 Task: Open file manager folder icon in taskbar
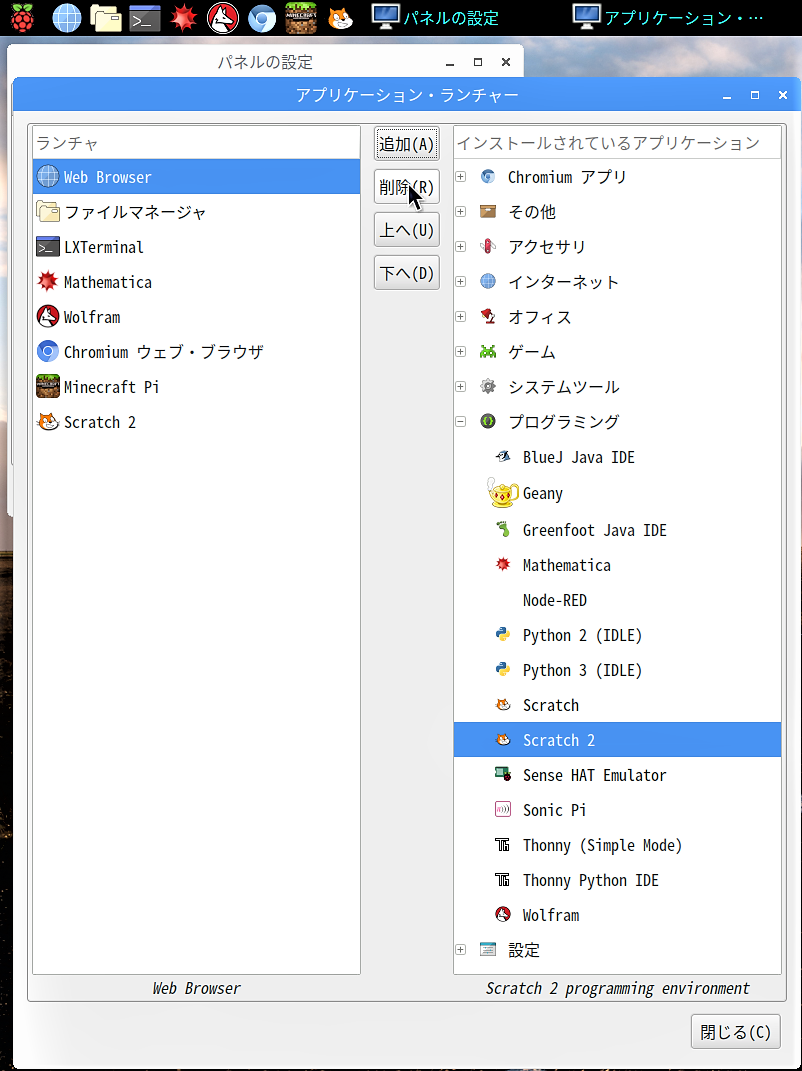pyautogui.click(x=106, y=18)
